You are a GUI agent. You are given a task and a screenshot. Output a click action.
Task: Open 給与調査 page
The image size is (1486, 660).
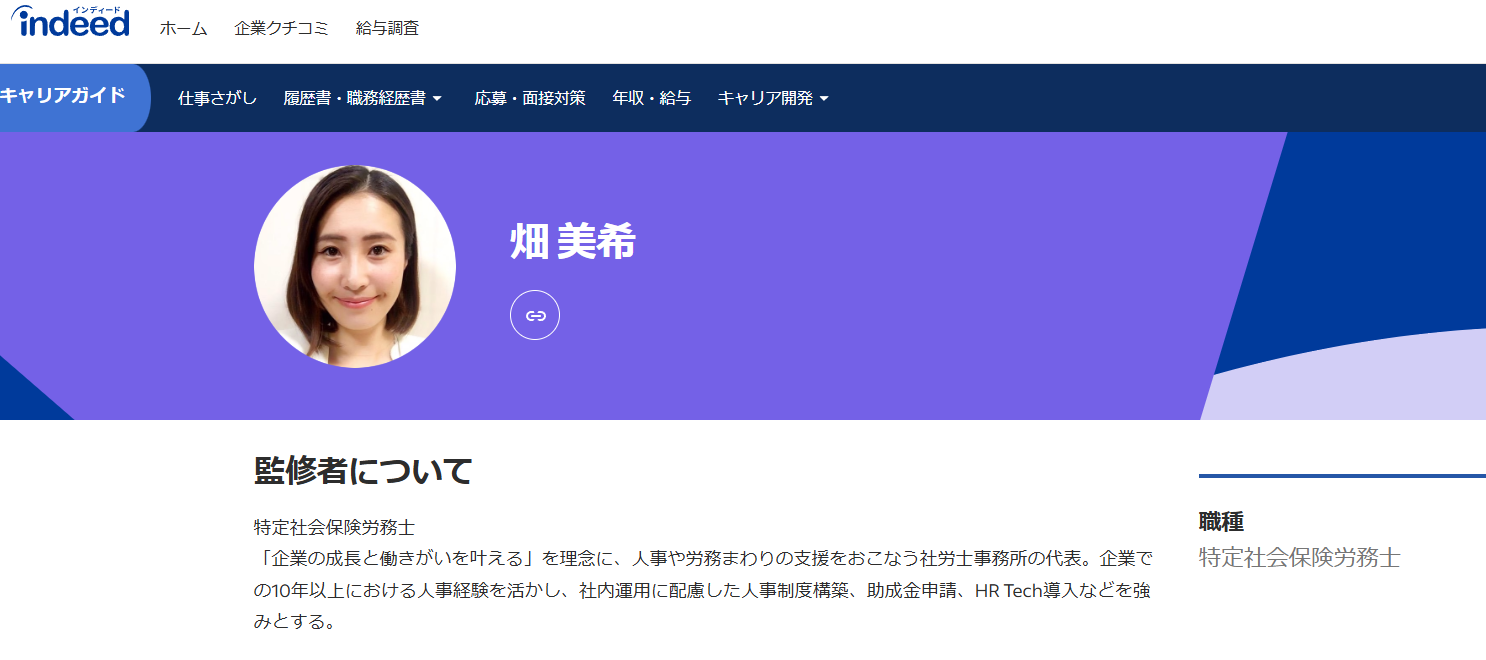click(x=388, y=28)
